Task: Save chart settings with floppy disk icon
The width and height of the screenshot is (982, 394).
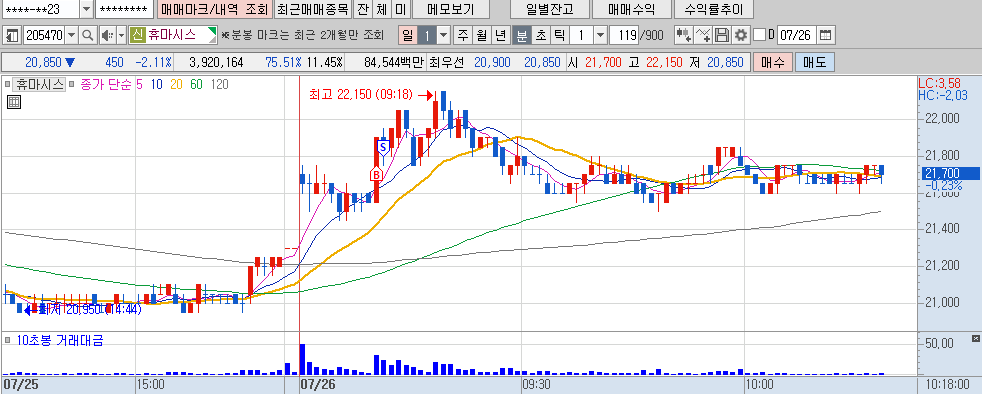Action: 722,35
